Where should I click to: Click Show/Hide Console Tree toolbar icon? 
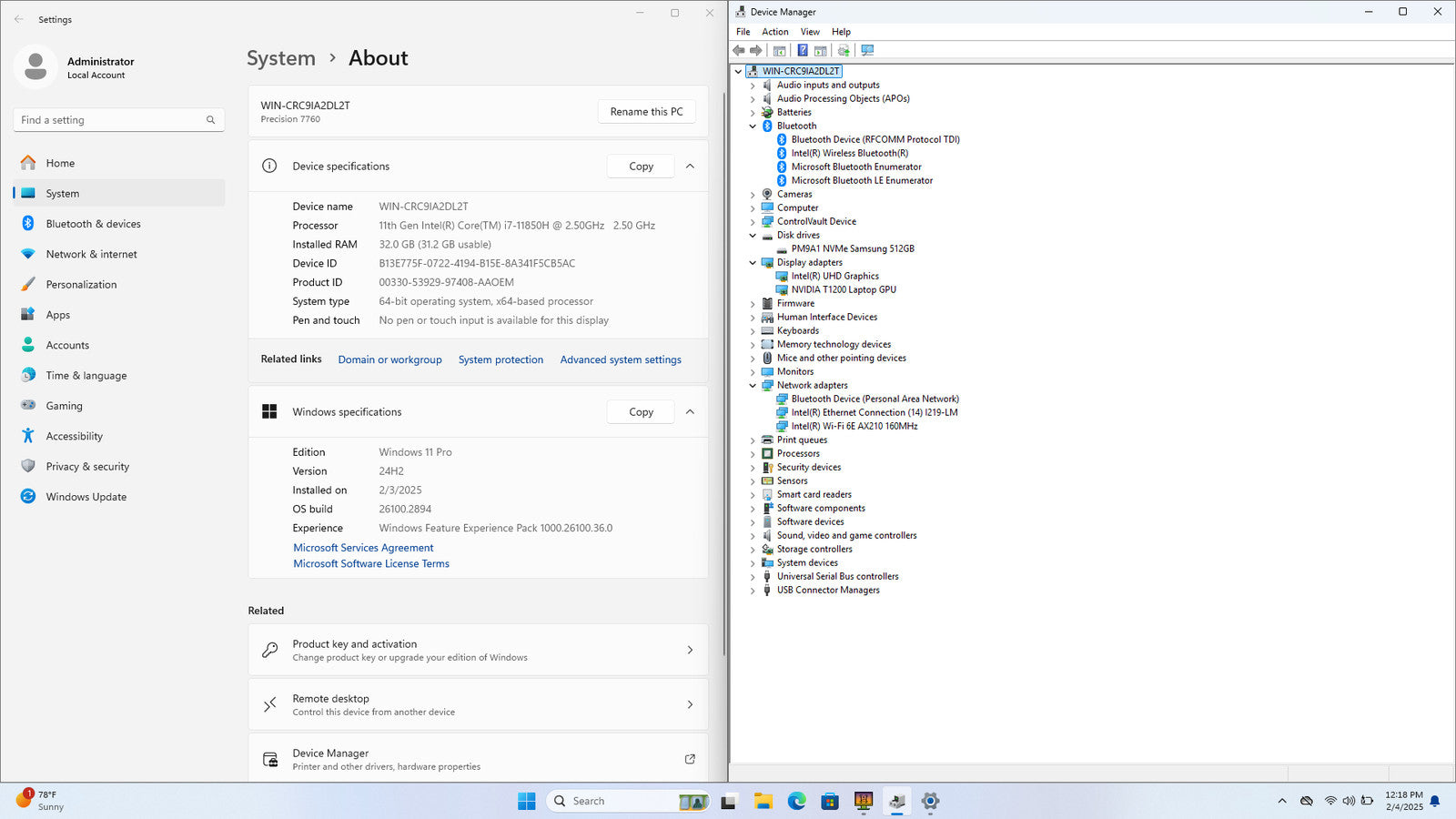click(779, 51)
